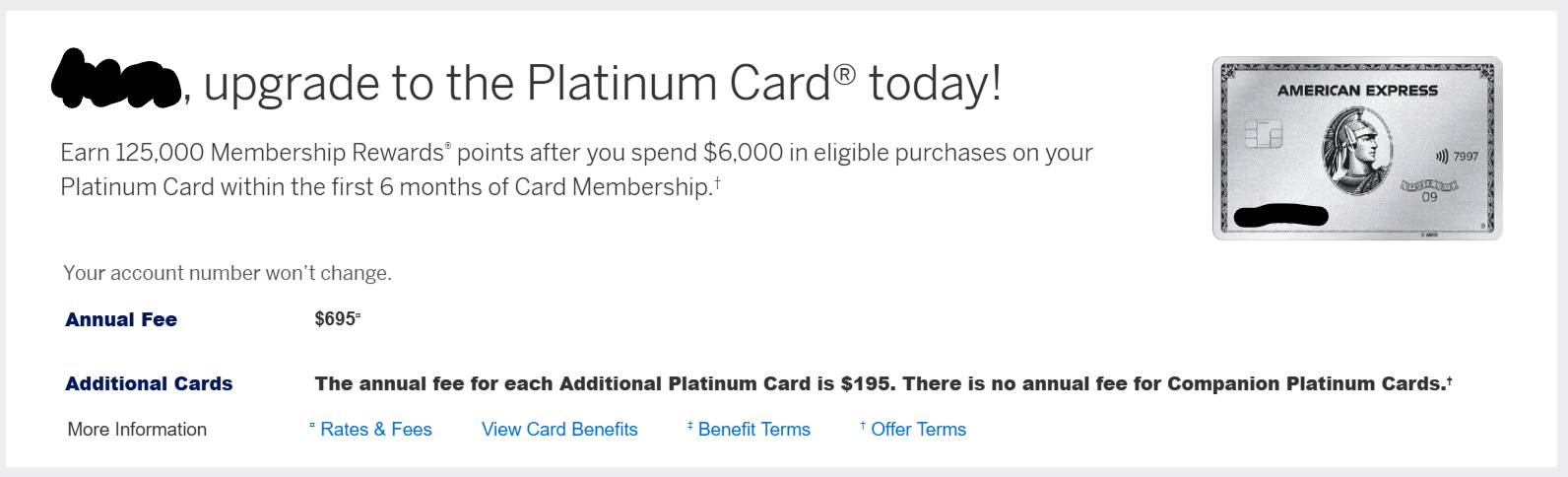
Task: Click the upgrade to the Platinum Card heading
Action: (x=601, y=83)
